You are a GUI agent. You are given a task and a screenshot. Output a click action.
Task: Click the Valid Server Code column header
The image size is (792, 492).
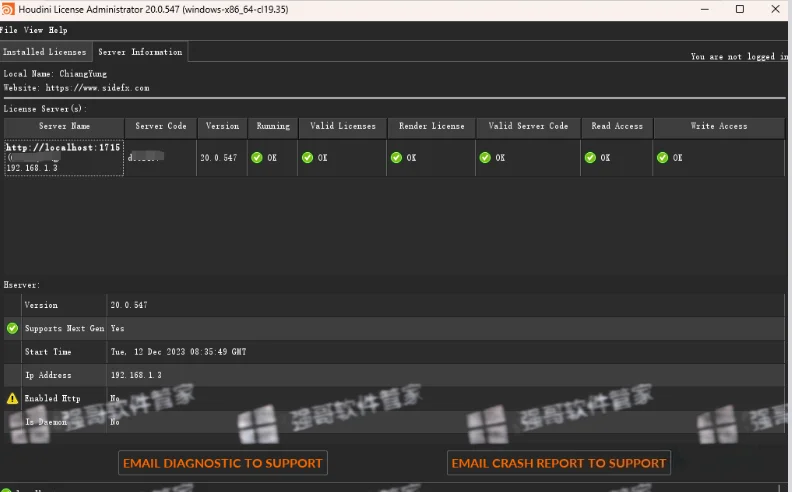528,126
